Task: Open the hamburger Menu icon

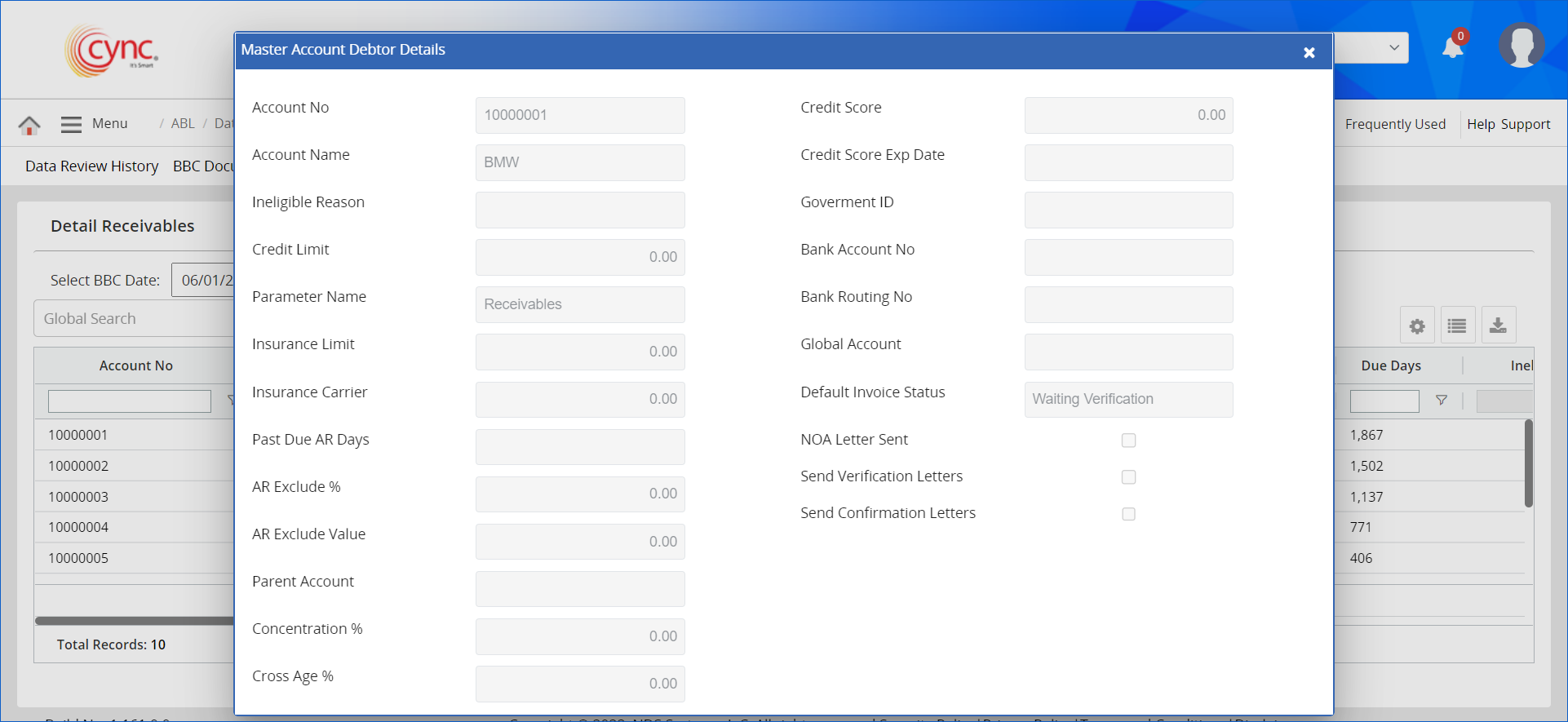Action: point(71,124)
